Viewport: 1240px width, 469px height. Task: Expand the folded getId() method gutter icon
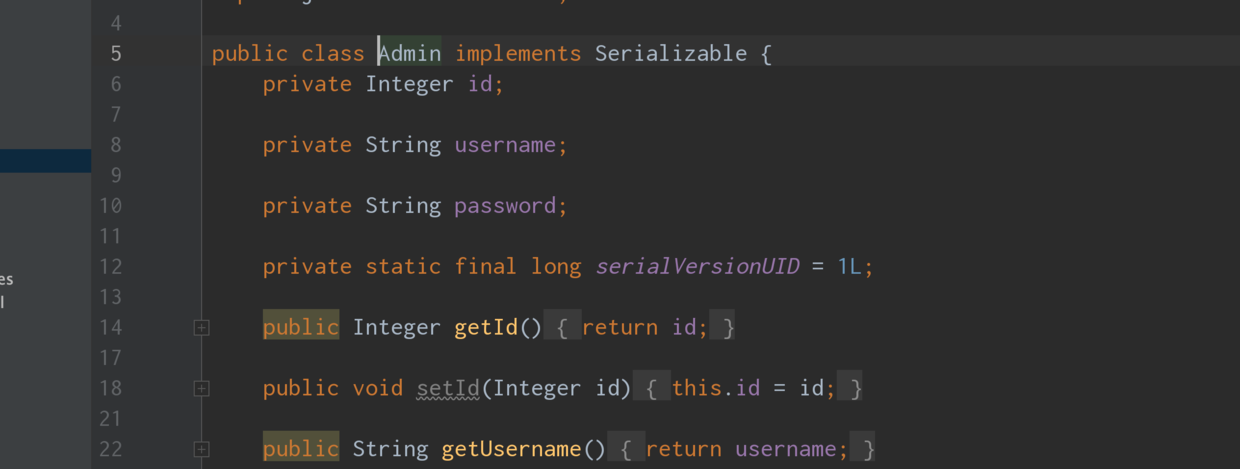coord(201,327)
